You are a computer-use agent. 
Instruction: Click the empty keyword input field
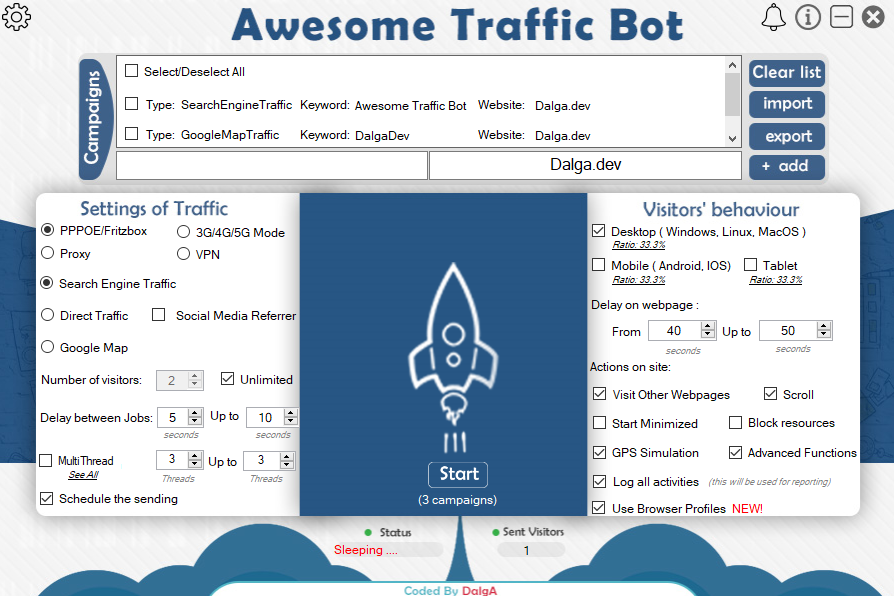coord(271,165)
